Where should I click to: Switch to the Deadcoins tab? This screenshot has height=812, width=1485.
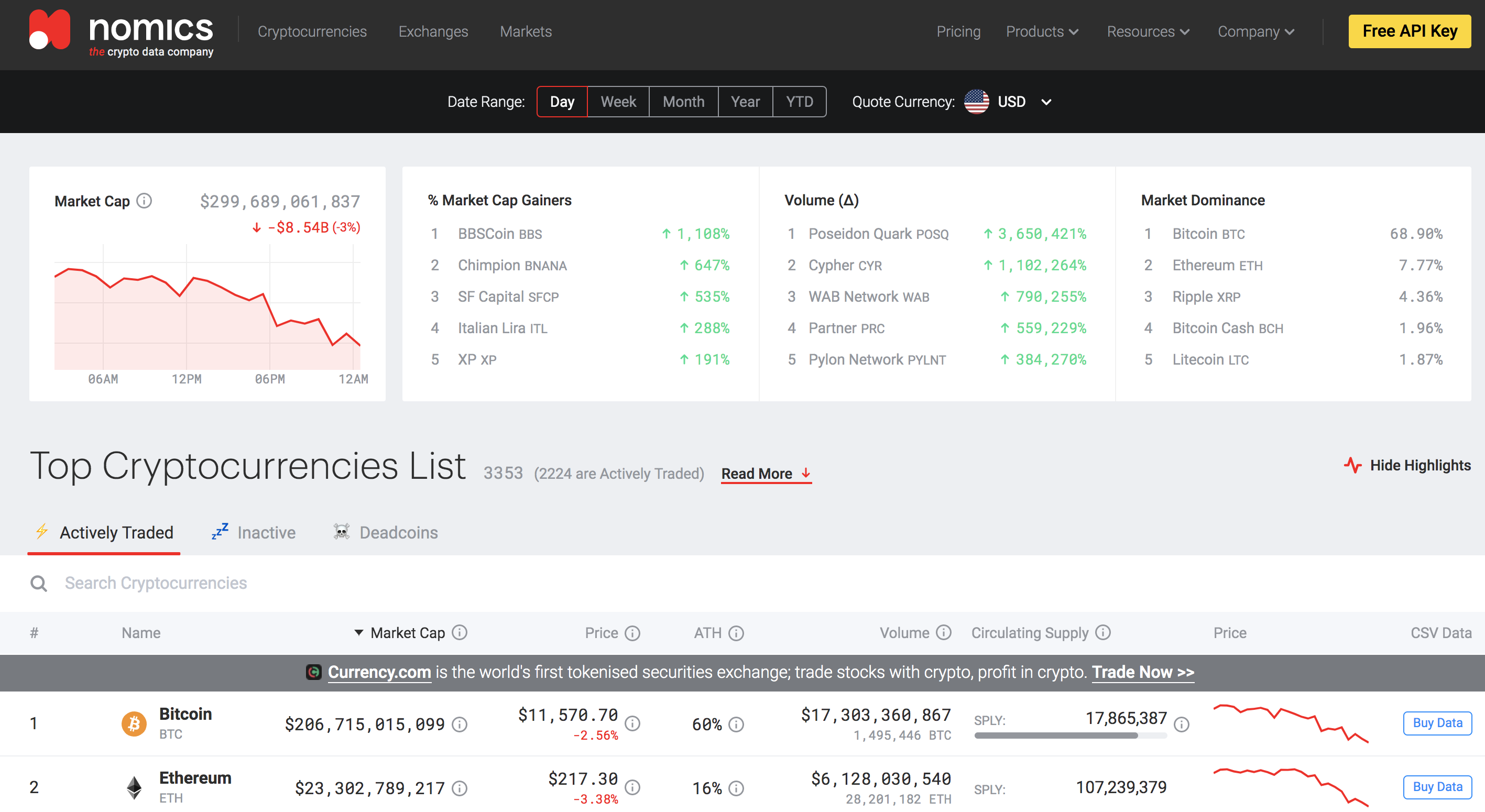(386, 532)
